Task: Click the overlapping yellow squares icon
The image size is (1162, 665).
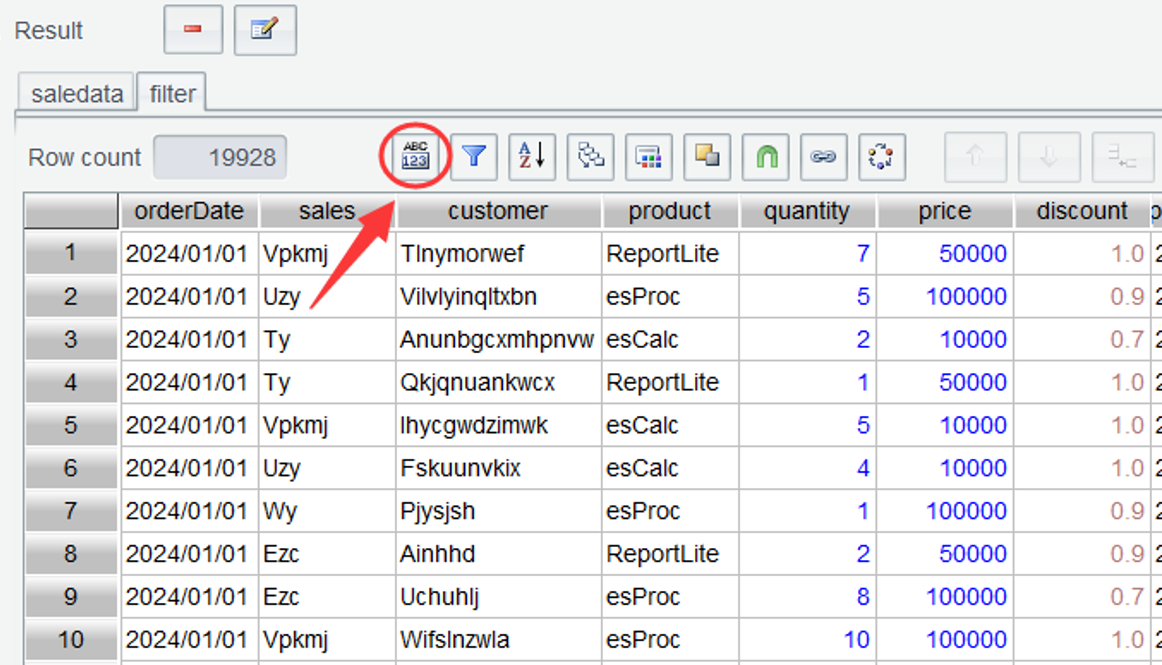Action: tap(707, 157)
